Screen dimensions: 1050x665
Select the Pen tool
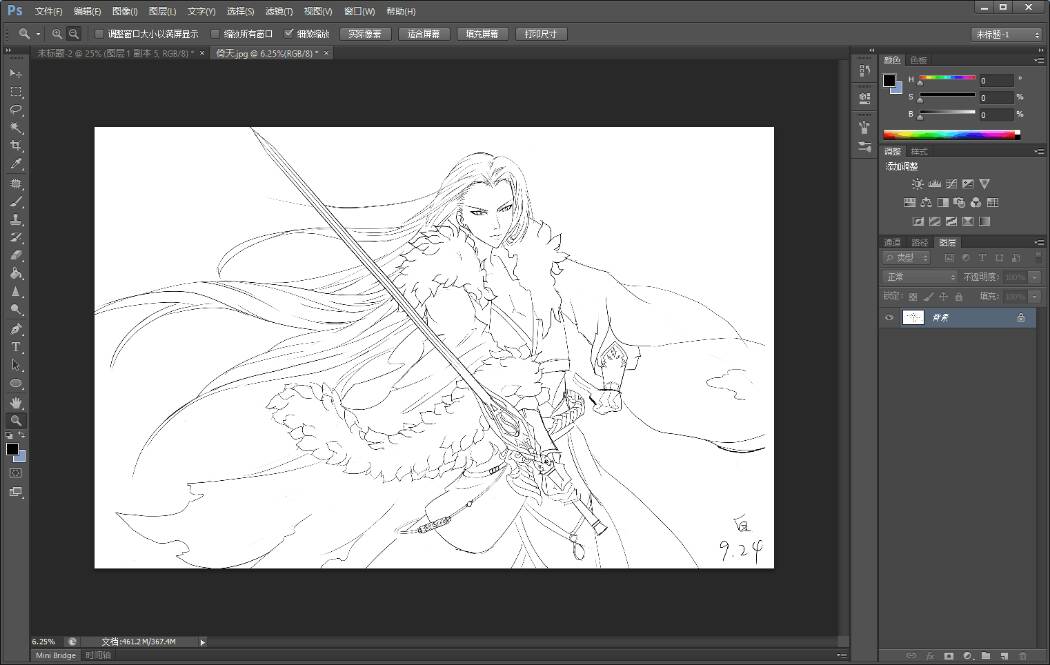click(16, 329)
